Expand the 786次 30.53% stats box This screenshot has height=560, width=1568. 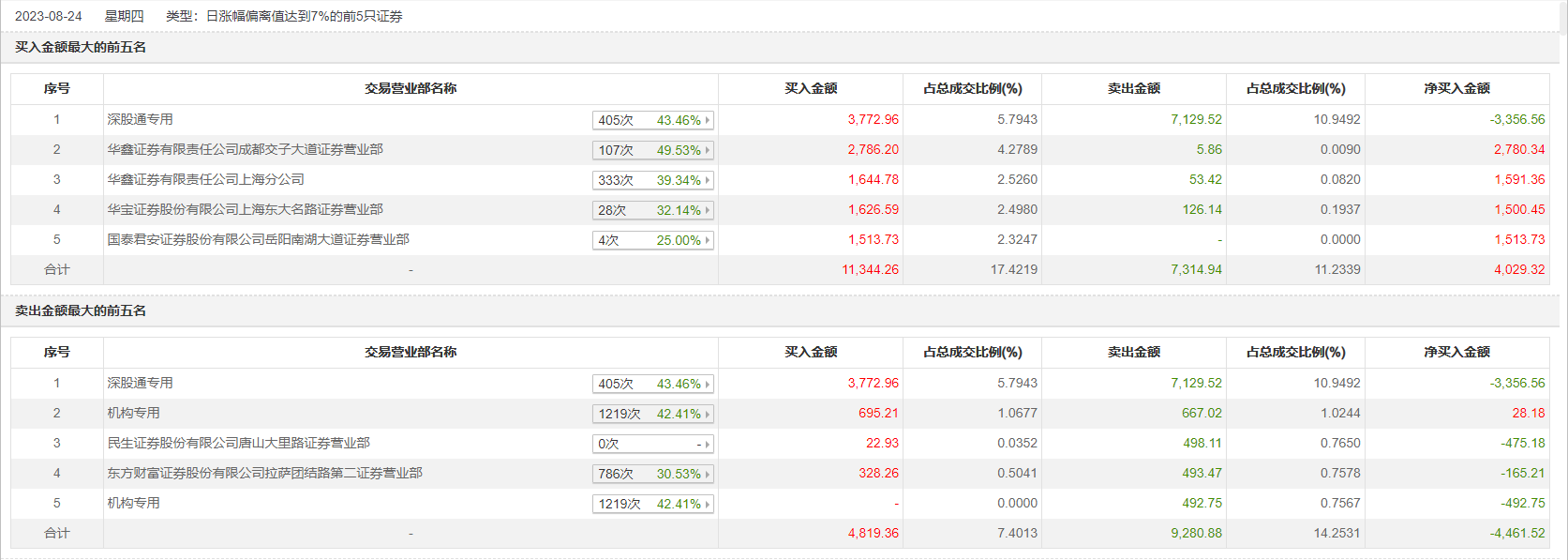pos(653,474)
